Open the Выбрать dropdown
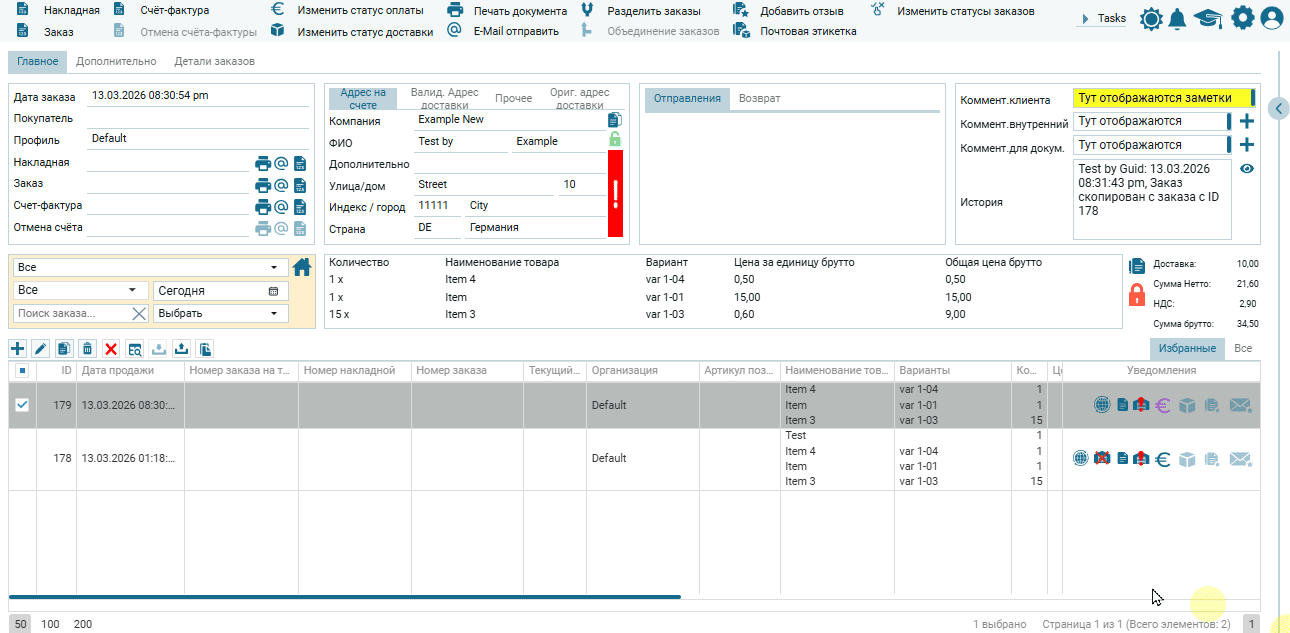The width and height of the screenshot is (1290, 633). pos(220,313)
